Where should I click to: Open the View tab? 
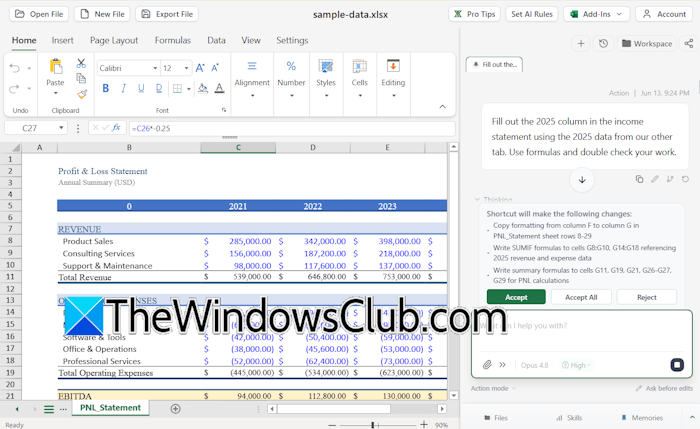[251, 40]
